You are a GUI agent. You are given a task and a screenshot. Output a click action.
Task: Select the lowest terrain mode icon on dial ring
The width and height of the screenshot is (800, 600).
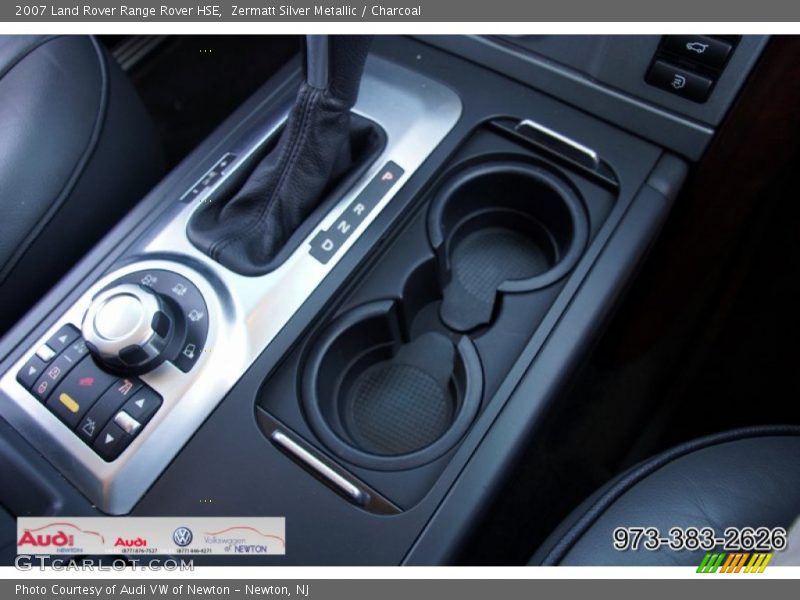pyautogui.click(x=188, y=352)
